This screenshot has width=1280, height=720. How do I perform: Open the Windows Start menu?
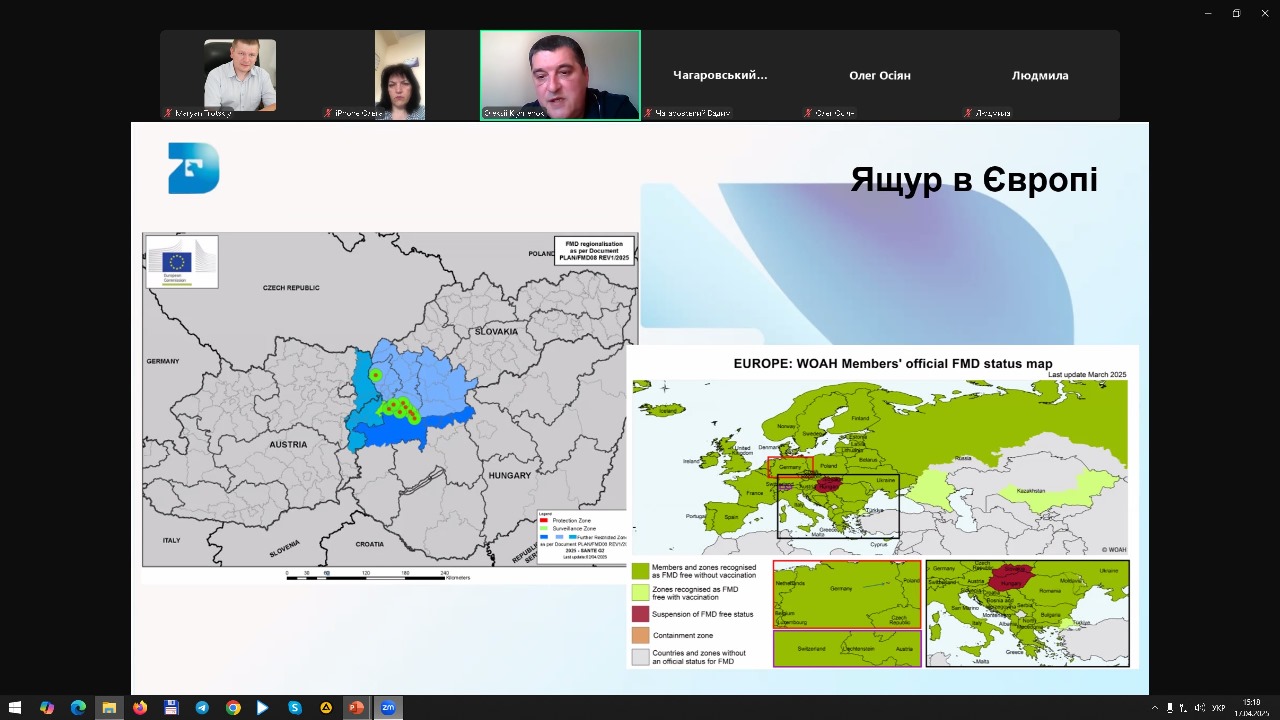(x=15, y=707)
